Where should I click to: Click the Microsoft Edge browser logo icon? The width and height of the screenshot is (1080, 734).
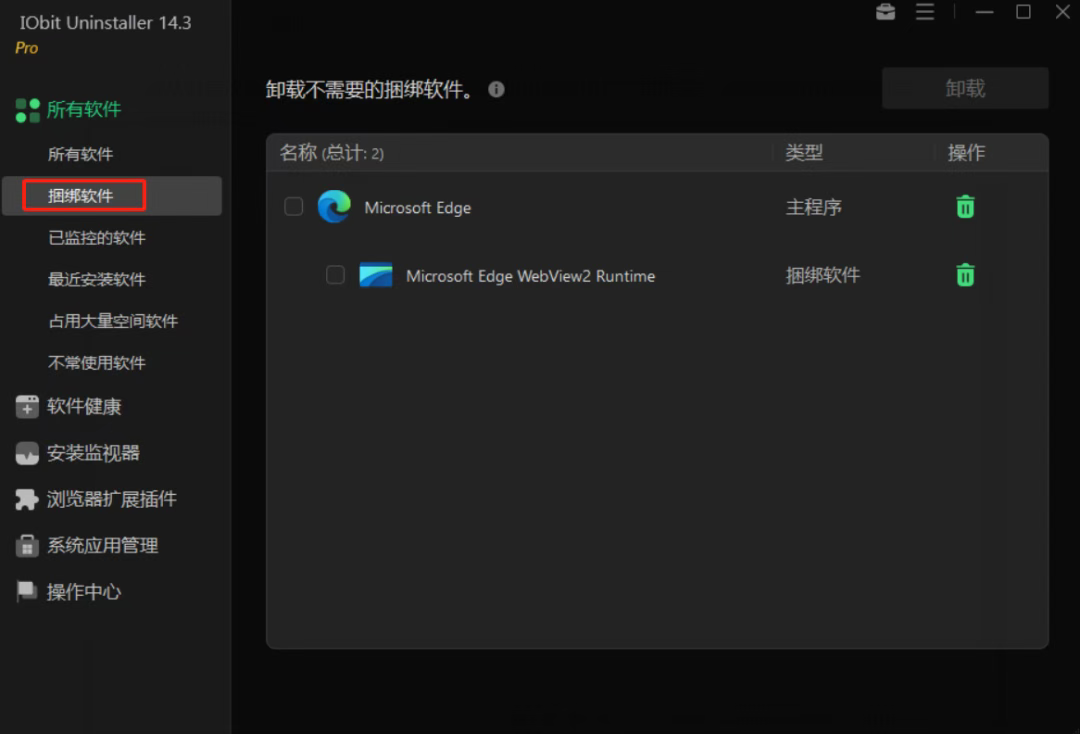pos(334,207)
